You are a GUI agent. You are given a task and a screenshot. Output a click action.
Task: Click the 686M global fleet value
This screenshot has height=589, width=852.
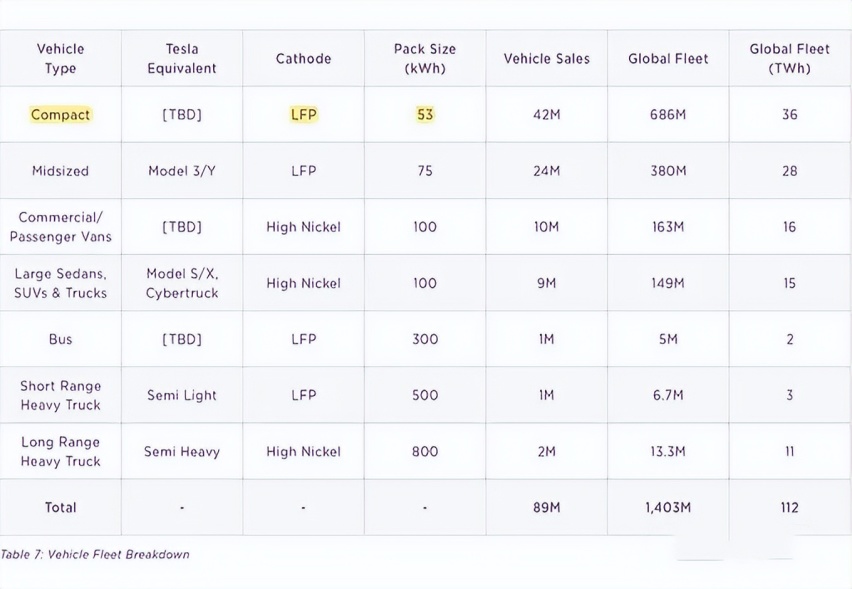click(x=668, y=115)
